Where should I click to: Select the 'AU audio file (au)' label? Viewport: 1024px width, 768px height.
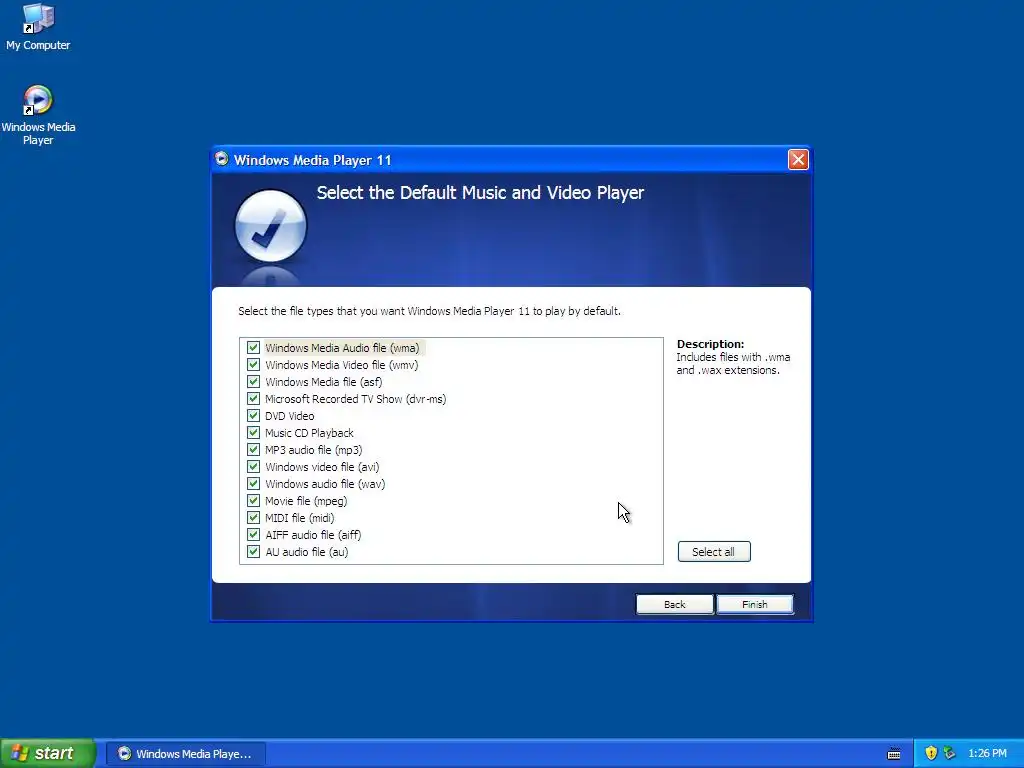tap(306, 552)
